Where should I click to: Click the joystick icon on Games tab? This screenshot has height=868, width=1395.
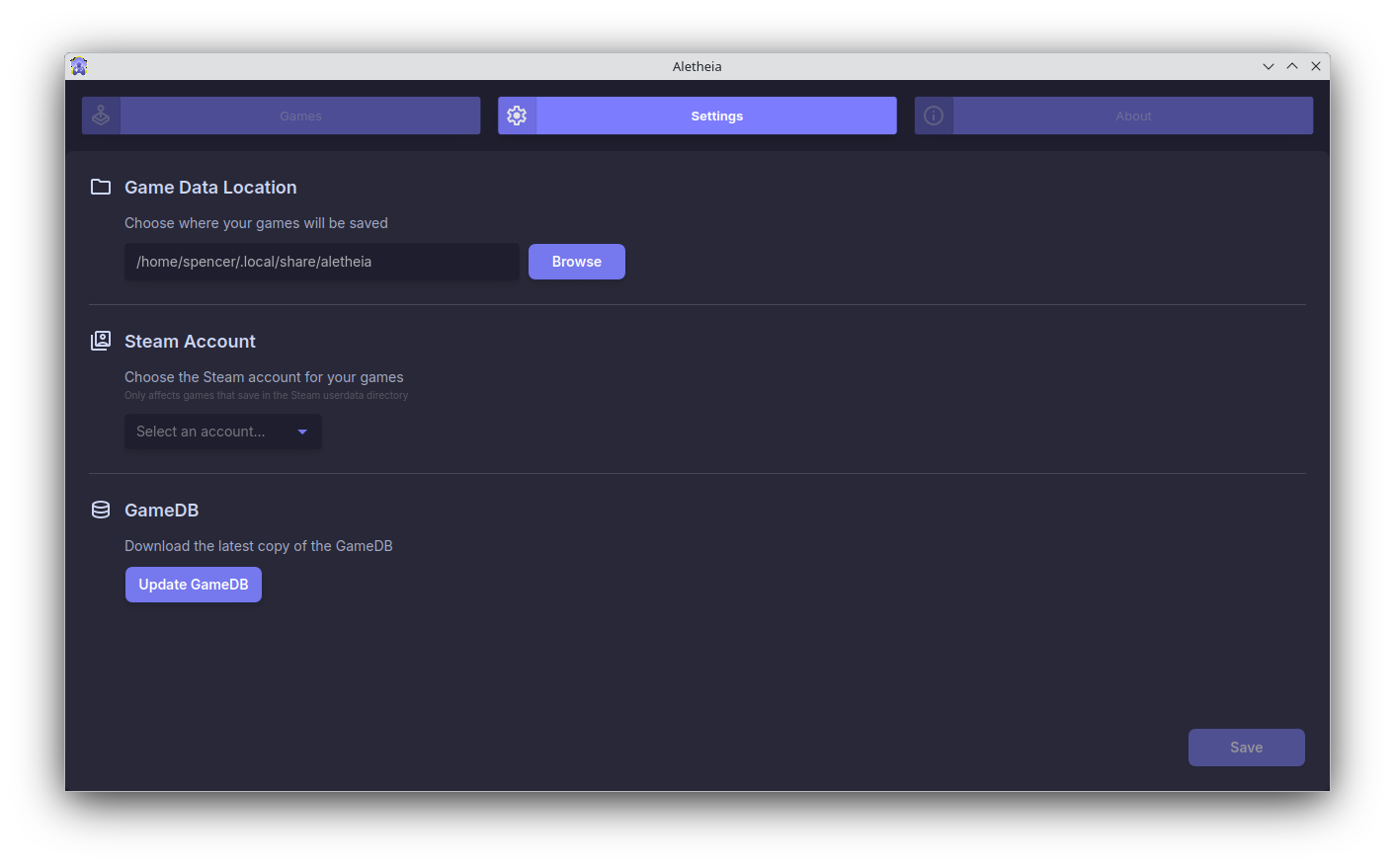(x=101, y=116)
